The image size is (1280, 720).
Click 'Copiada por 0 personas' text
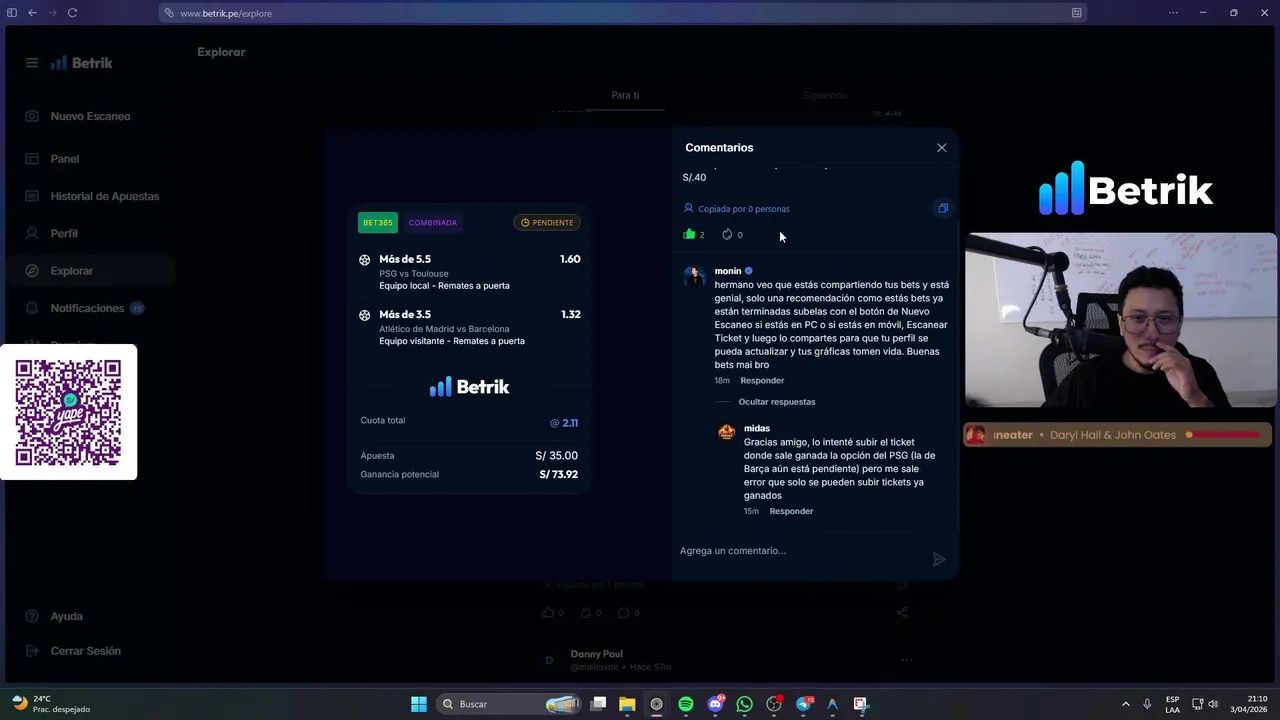(744, 209)
